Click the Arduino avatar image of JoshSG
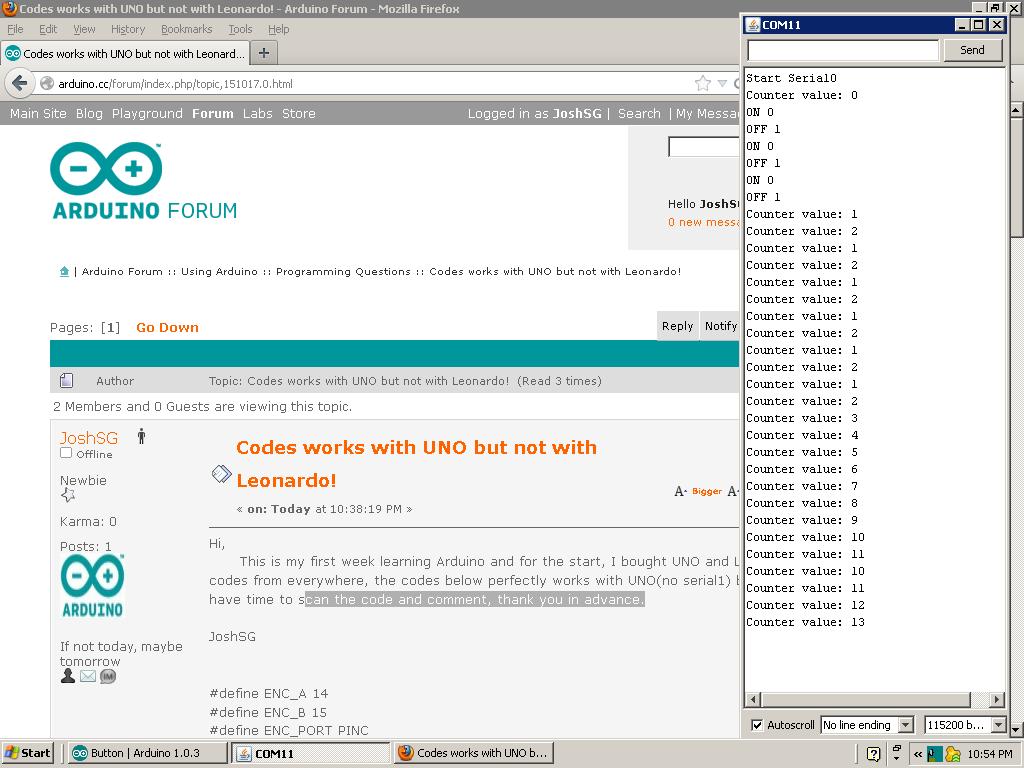 92,582
